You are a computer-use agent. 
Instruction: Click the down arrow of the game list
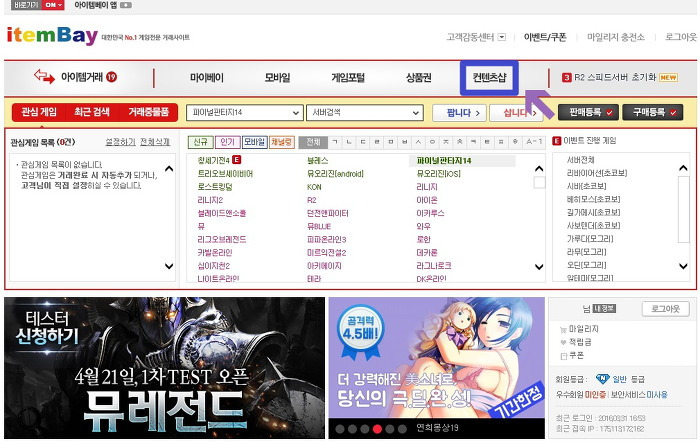tap(539, 267)
